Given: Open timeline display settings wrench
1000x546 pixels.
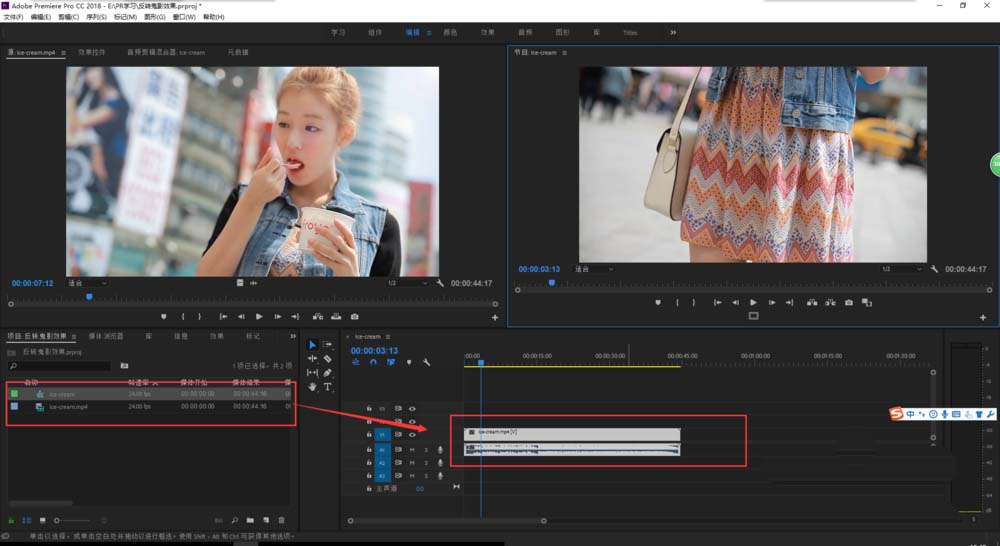Looking at the screenshot, I should point(426,362).
